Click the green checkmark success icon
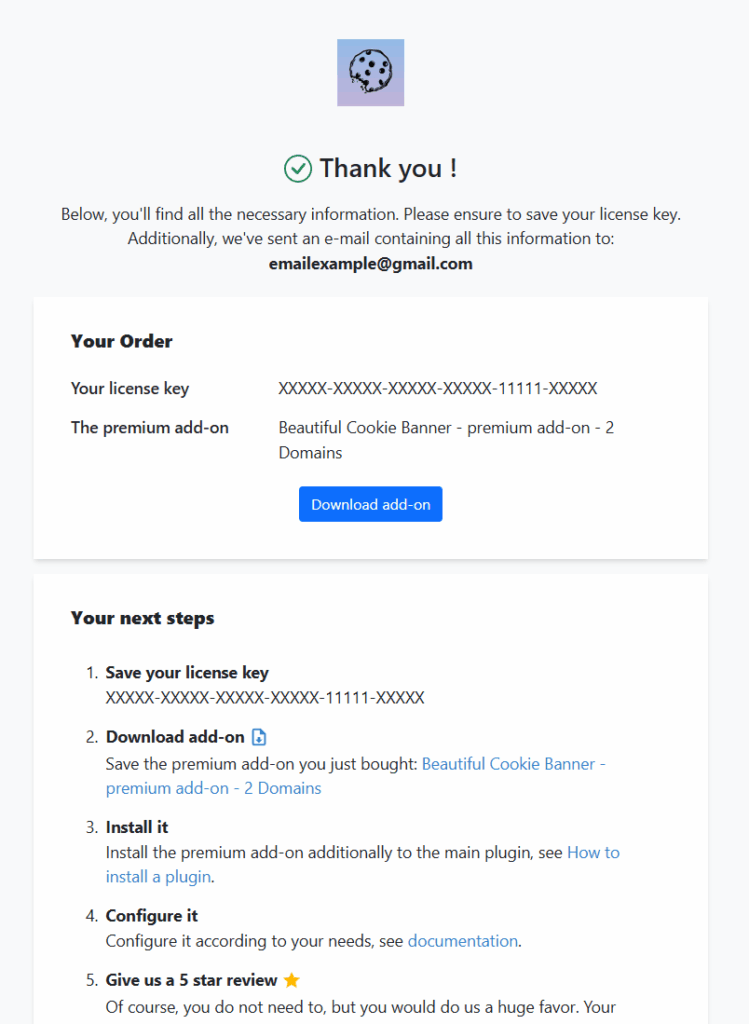This screenshot has height=1024, width=749. [298, 169]
